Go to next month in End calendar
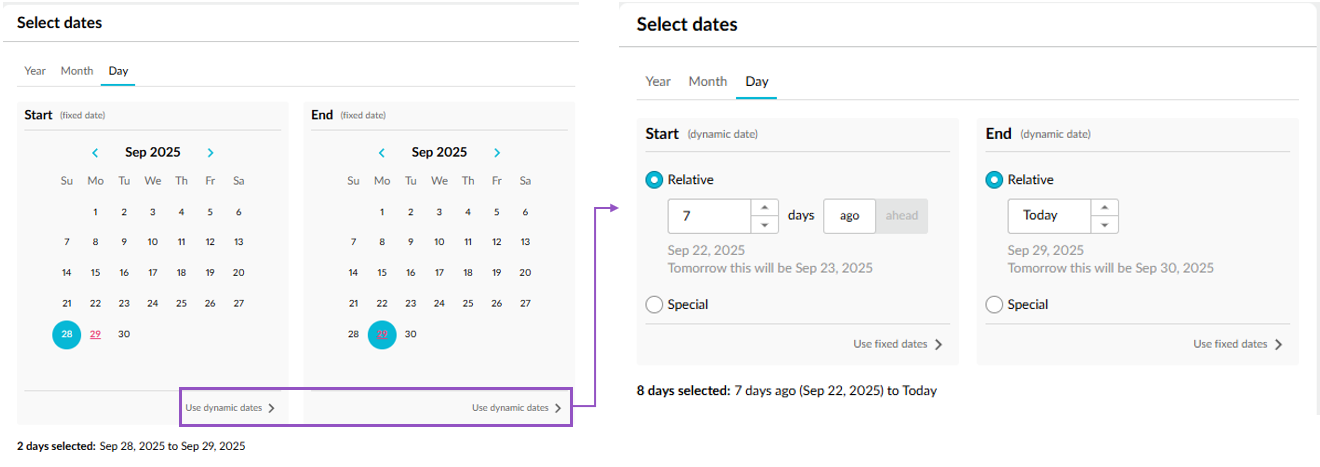This screenshot has height=467, width=1320. click(x=497, y=153)
